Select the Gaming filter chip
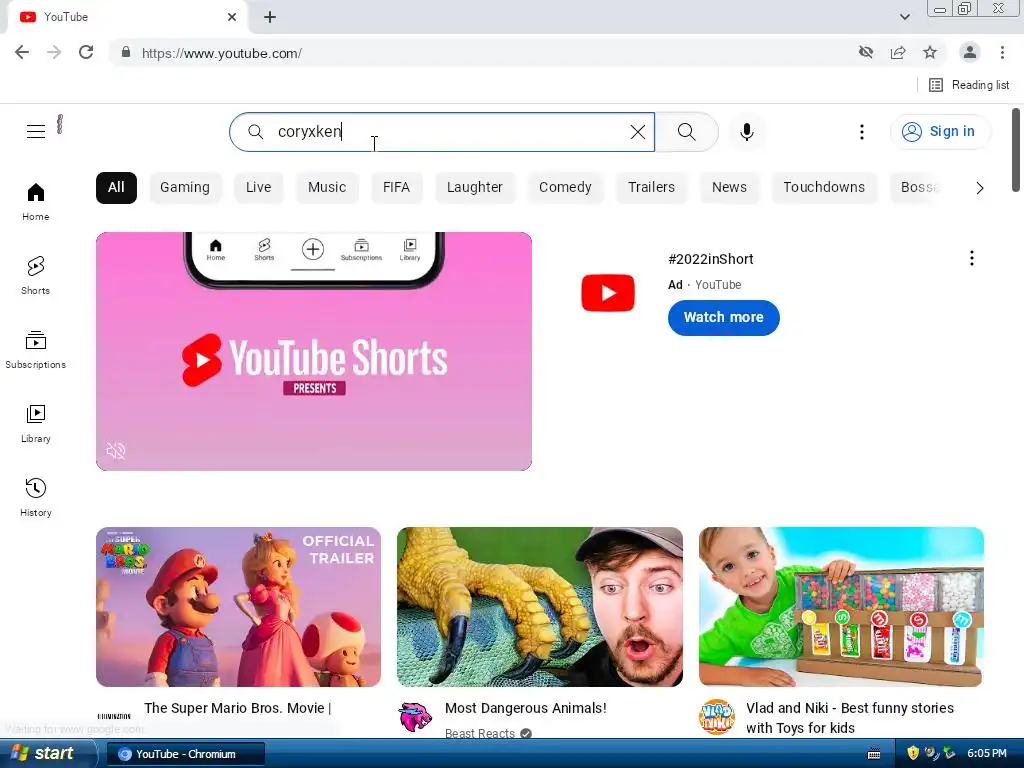 click(x=185, y=187)
